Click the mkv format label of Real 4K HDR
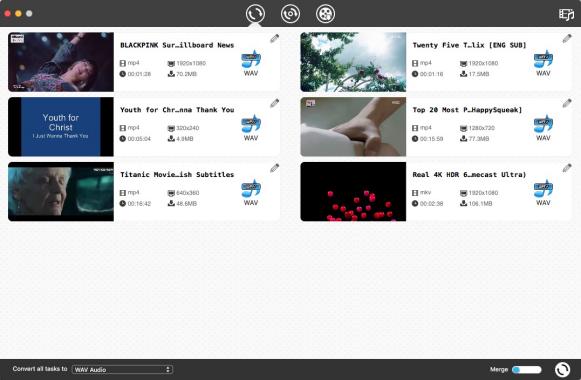 425,193
